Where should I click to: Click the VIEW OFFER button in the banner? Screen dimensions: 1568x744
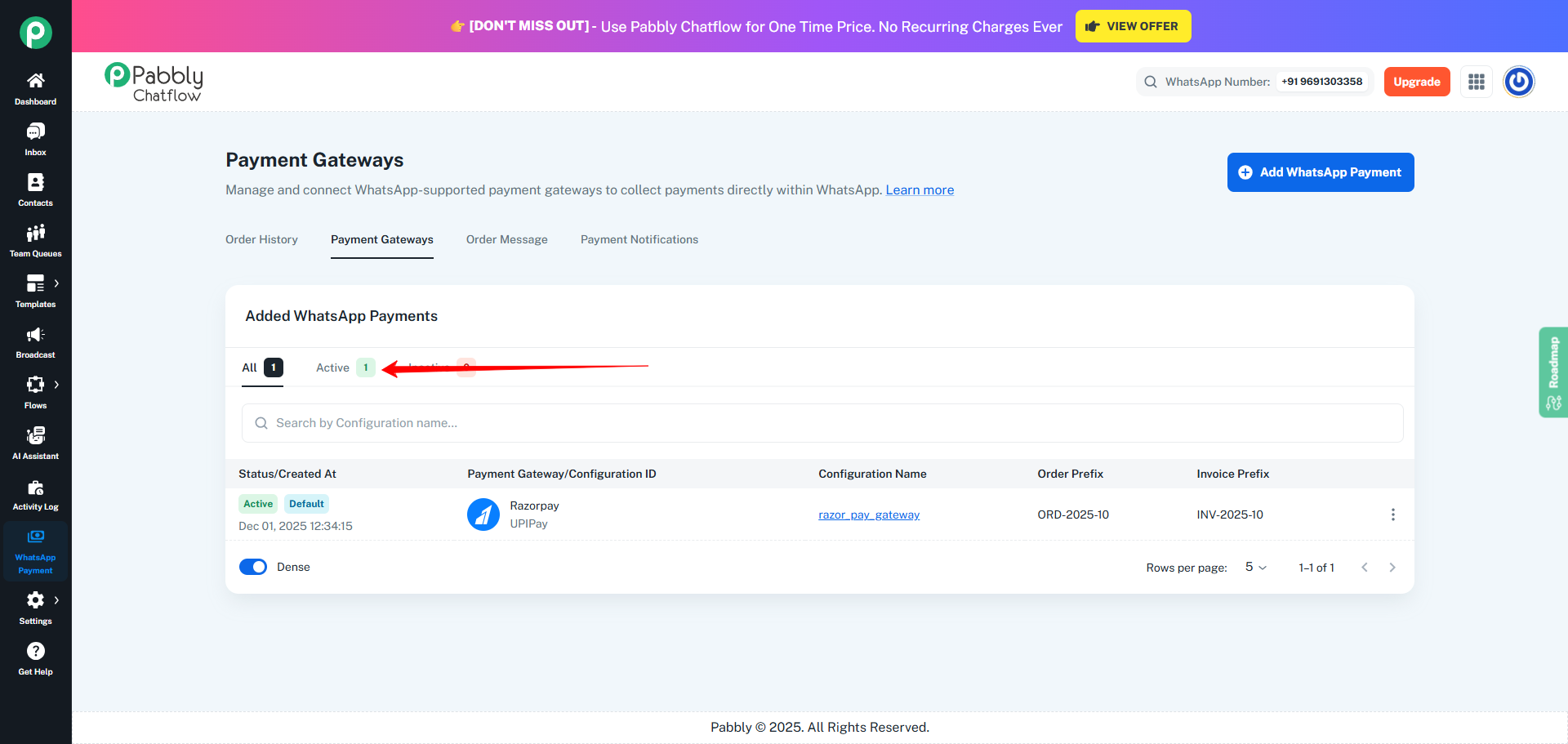pyautogui.click(x=1134, y=26)
